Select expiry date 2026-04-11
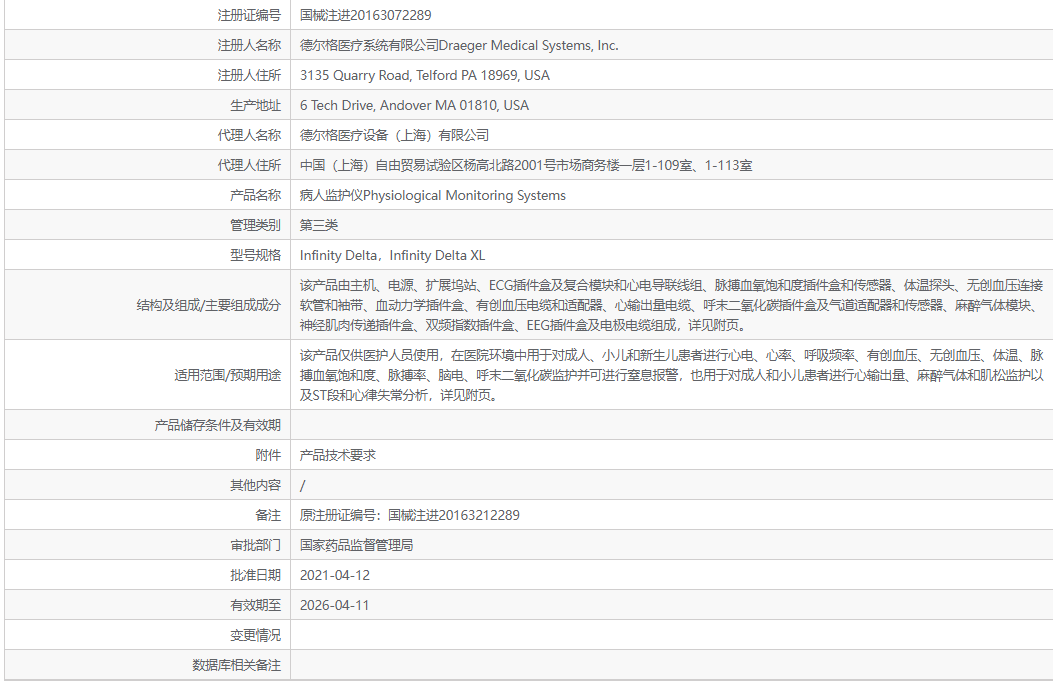1053x684 pixels. tap(334, 605)
